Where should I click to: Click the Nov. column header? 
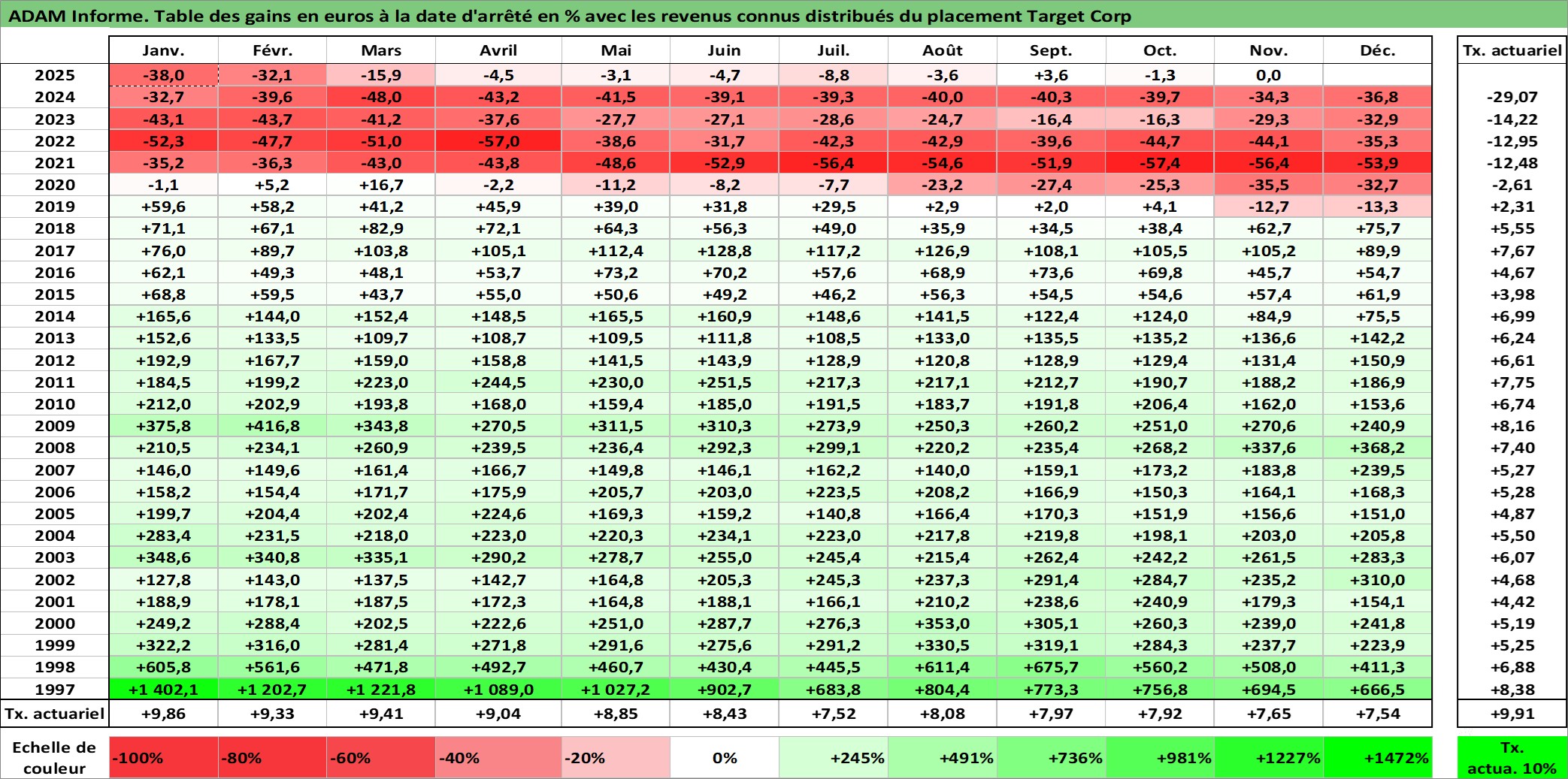tap(1269, 50)
